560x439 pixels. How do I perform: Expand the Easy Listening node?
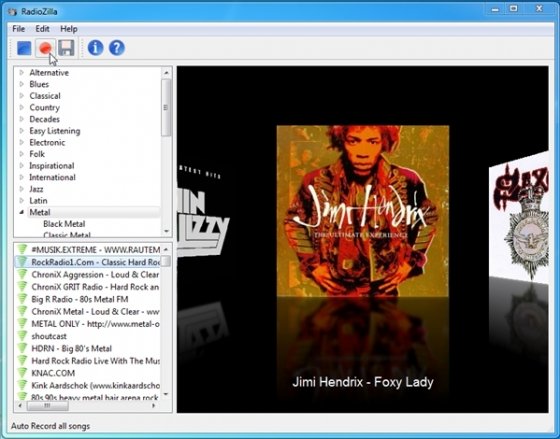pyautogui.click(x=22, y=131)
